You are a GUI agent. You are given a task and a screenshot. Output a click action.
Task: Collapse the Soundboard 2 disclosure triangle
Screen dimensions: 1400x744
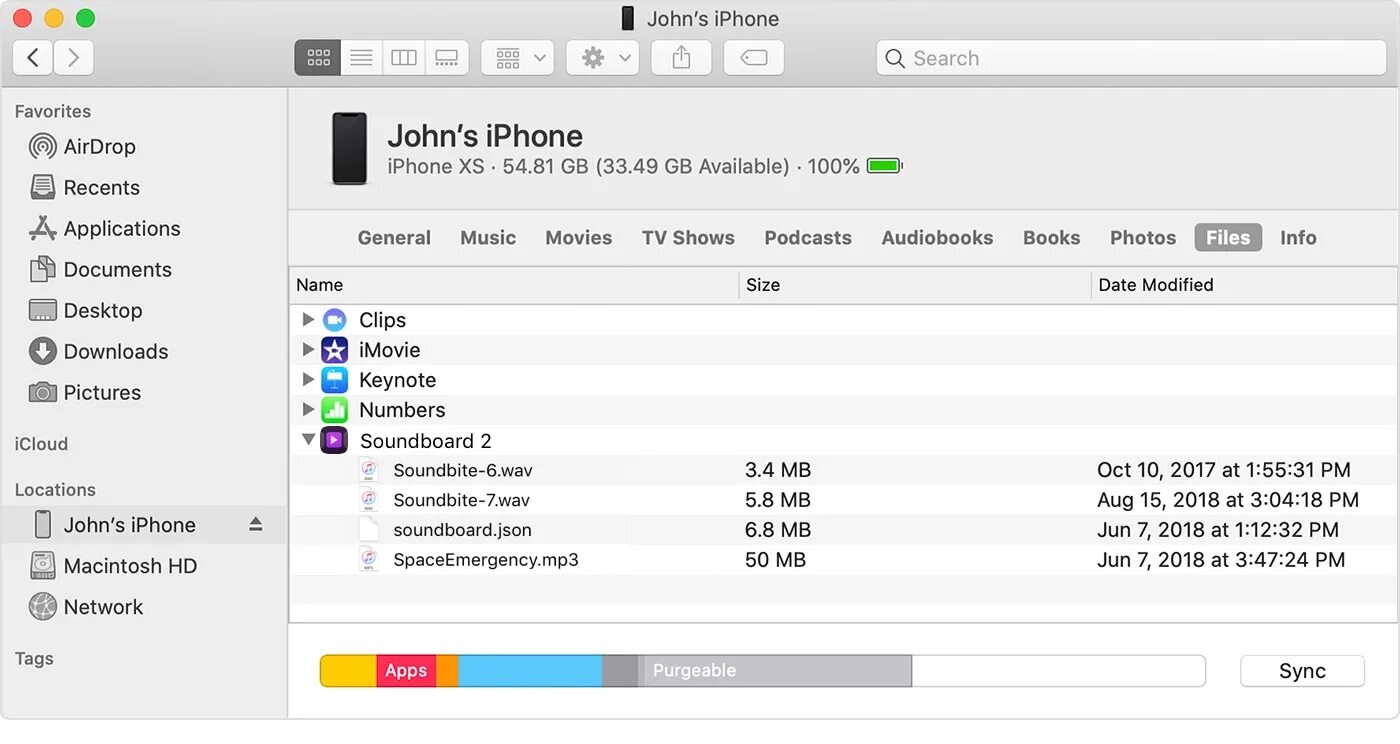click(308, 440)
